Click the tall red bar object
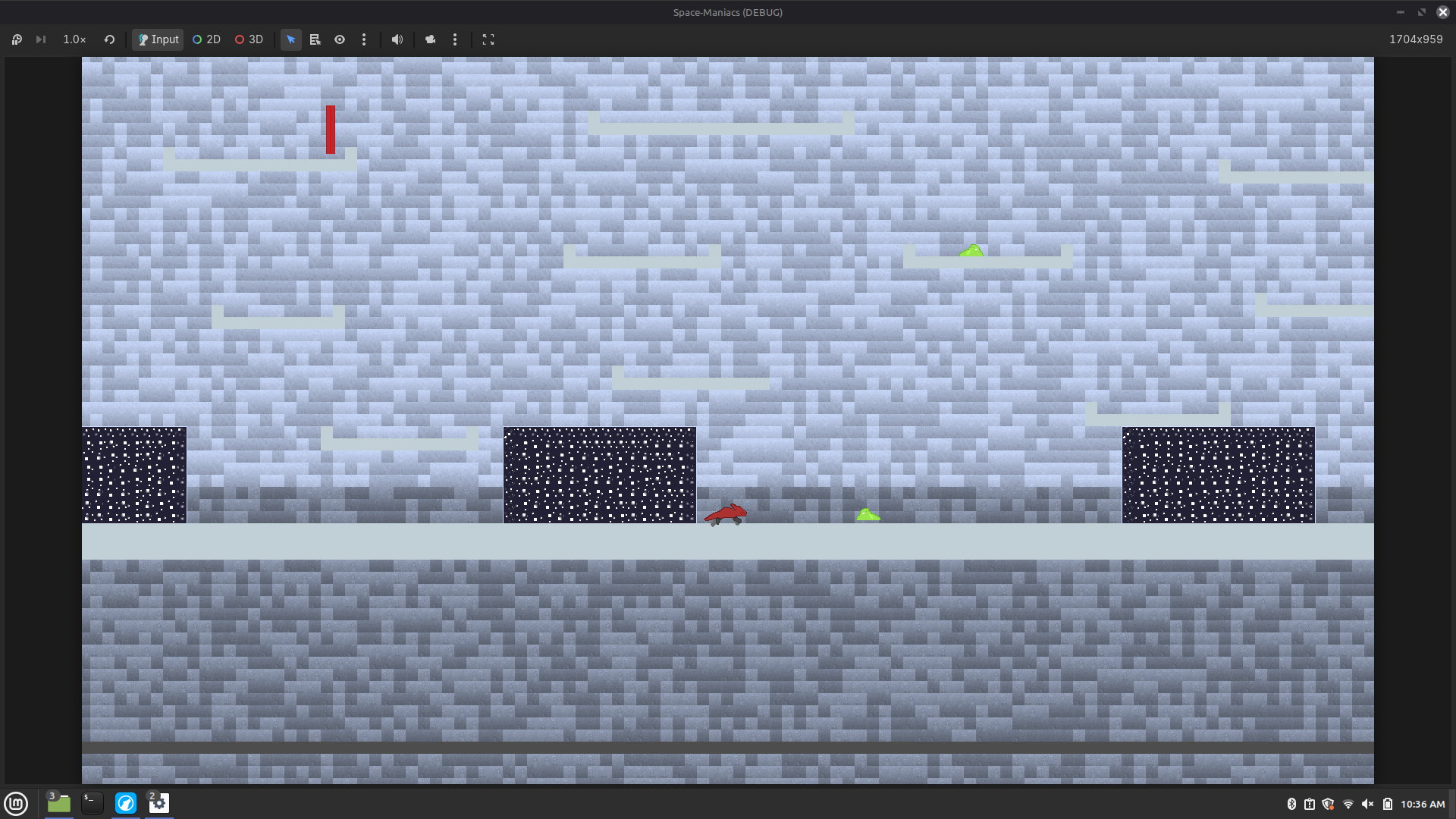Image resolution: width=1456 pixels, height=819 pixels. tap(331, 130)
